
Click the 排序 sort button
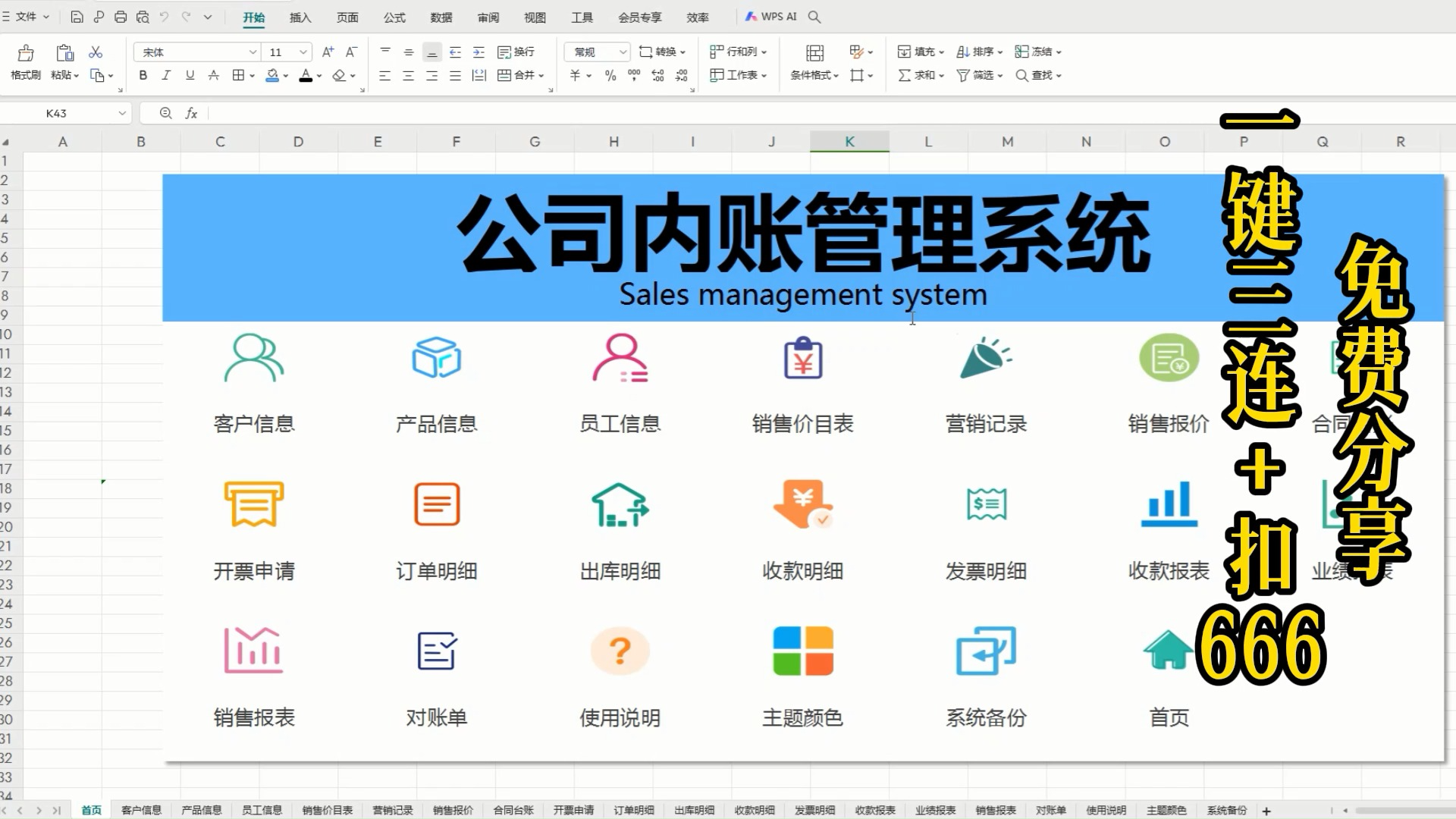pyautogui.click(x=980, y=52)
